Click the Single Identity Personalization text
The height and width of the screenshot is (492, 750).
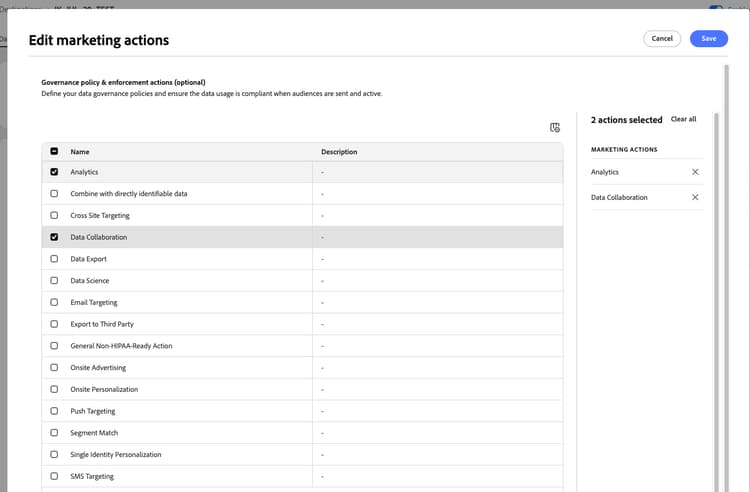point(116,455)
